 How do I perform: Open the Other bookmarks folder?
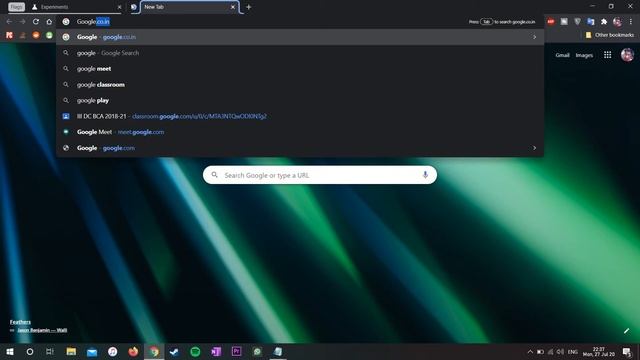pos(610,35)
